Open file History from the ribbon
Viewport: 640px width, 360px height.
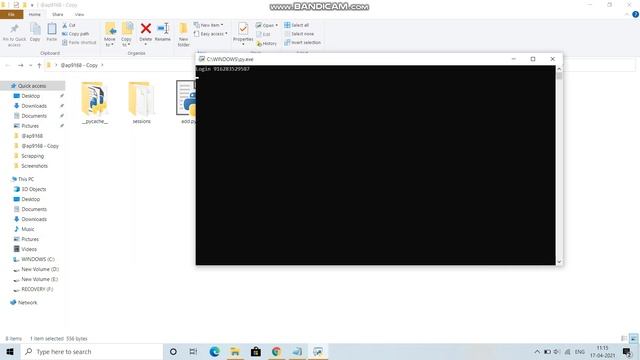click(x=267, y=43)
